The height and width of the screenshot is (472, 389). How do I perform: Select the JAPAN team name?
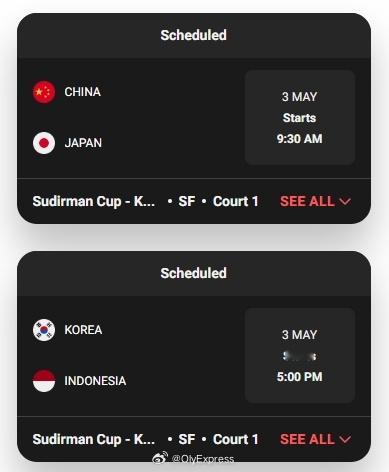[83, 143]
